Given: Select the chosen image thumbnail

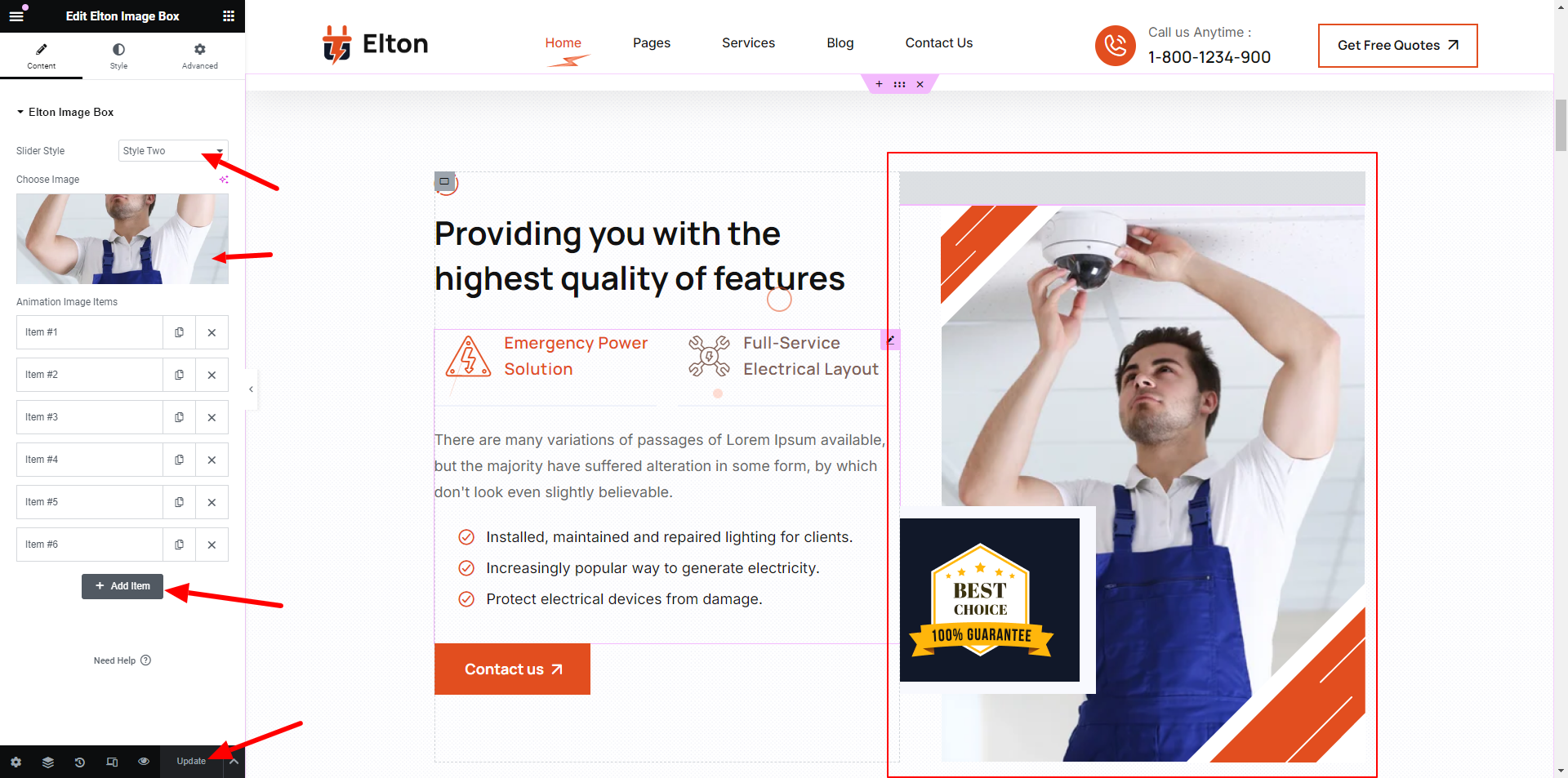Looking at the screenshot, I should (122, 238).
